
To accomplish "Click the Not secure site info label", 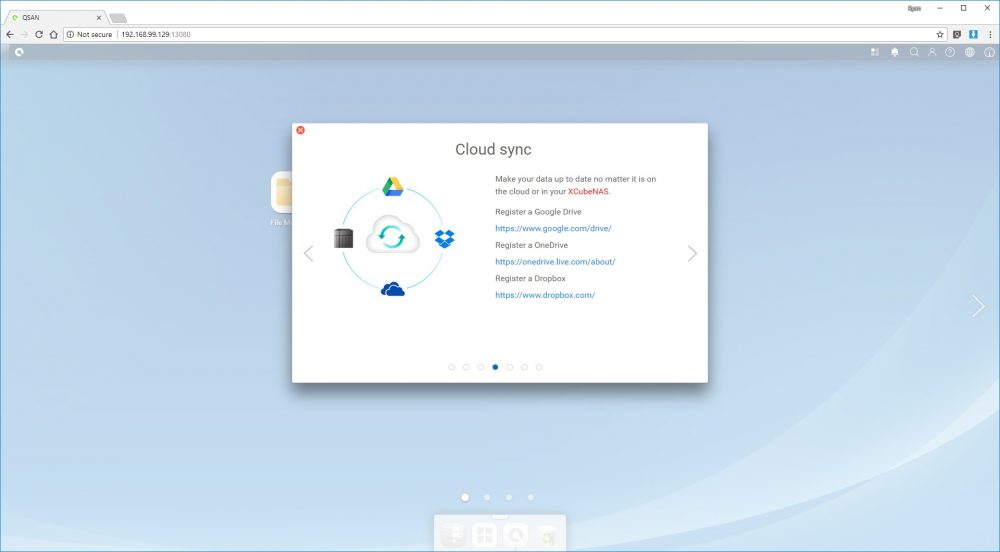I will tap(89, 34).
